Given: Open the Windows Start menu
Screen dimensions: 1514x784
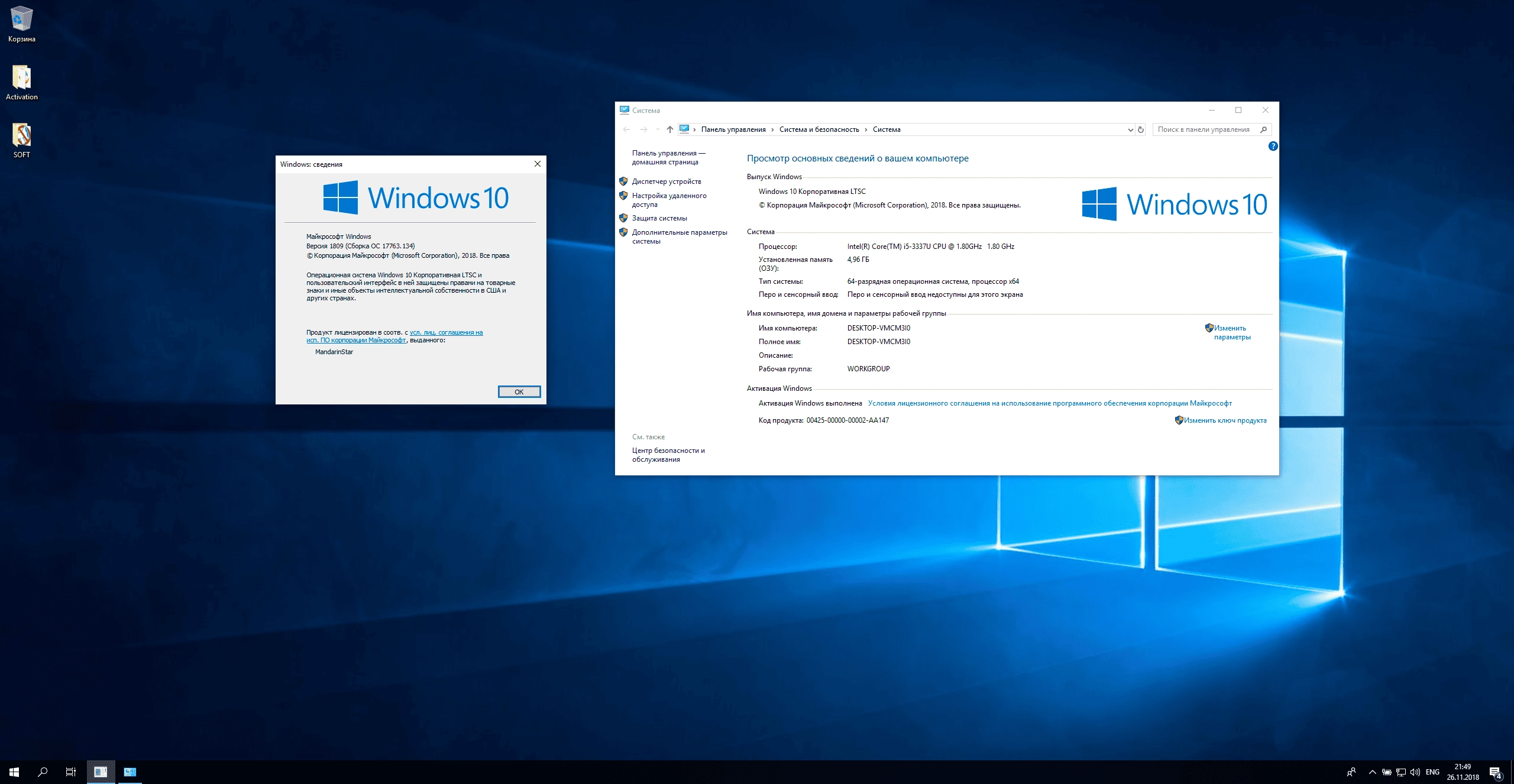Looking at the screenshot, I should coord(14,772).
